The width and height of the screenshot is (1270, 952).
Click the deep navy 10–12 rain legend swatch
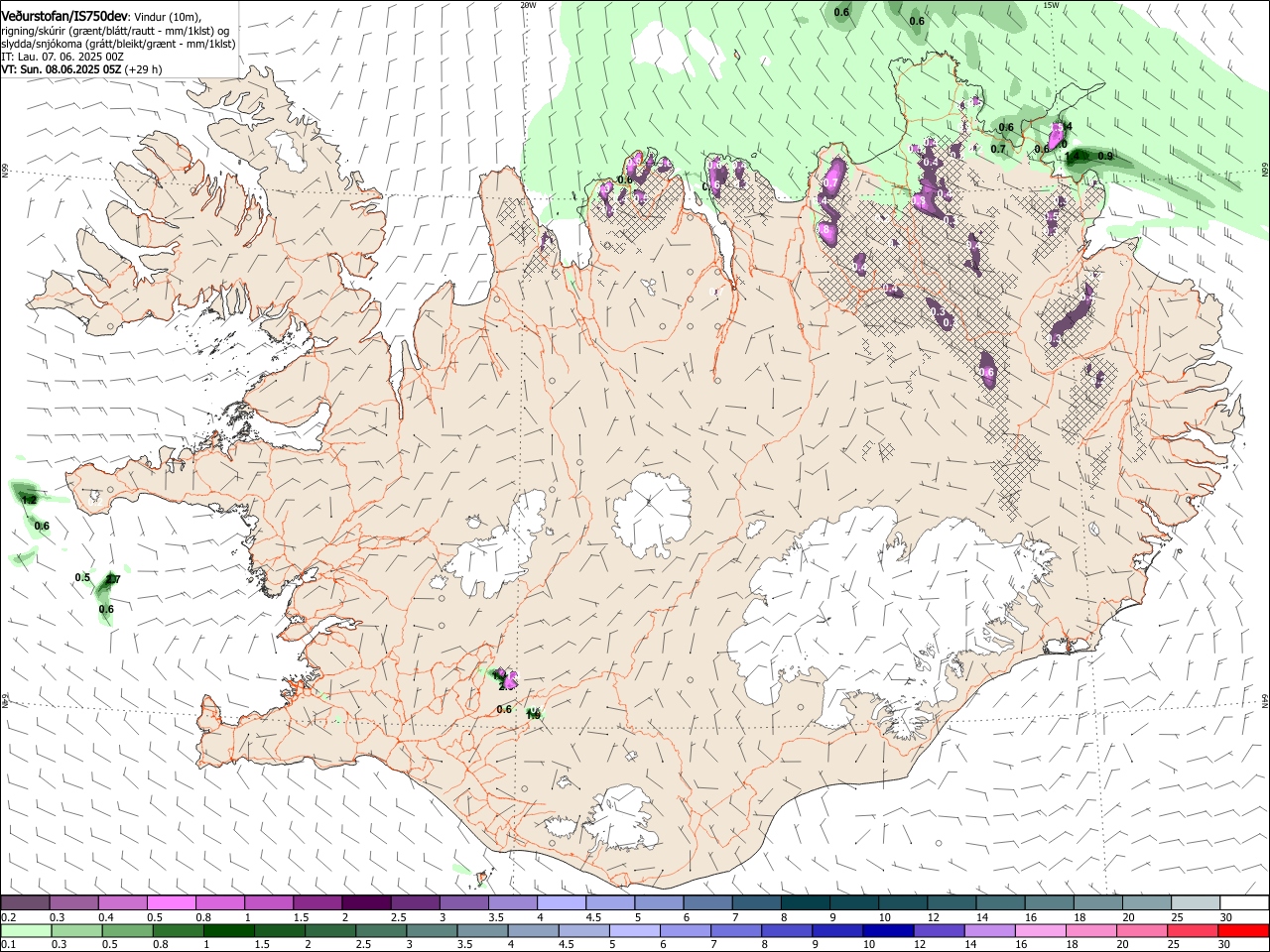887,931
